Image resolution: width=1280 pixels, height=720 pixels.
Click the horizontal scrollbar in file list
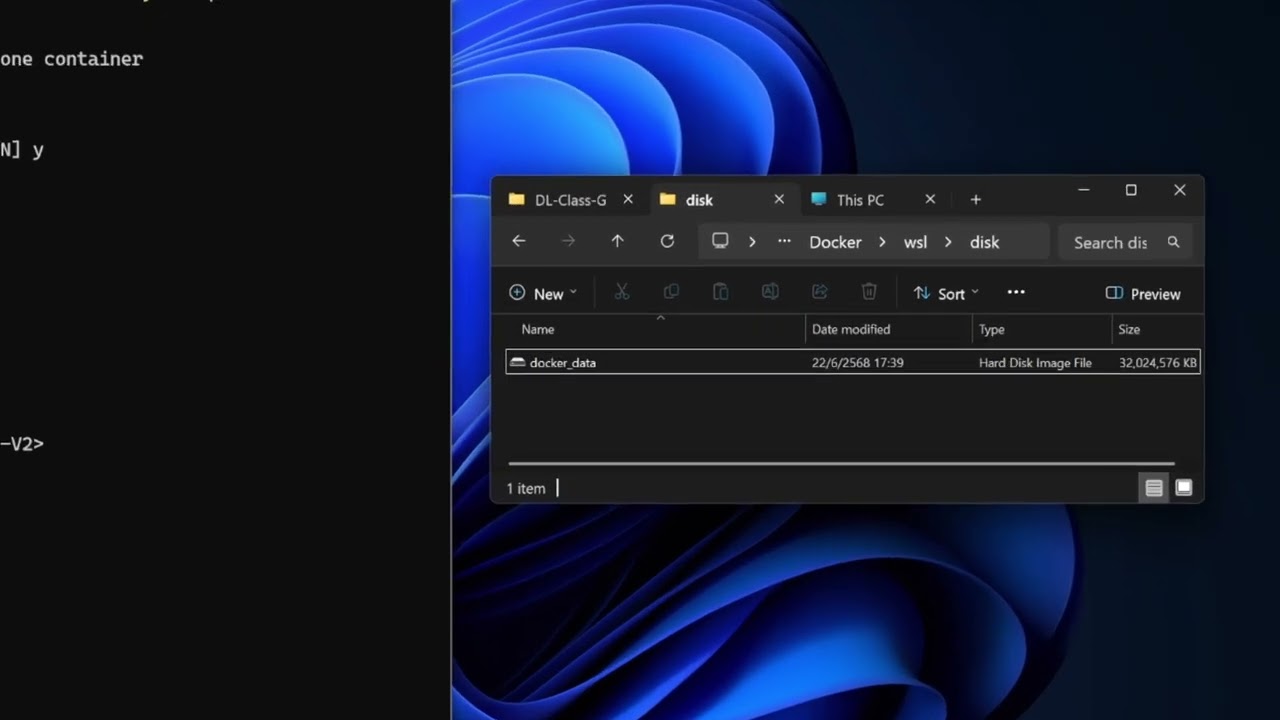coord(841,463)
